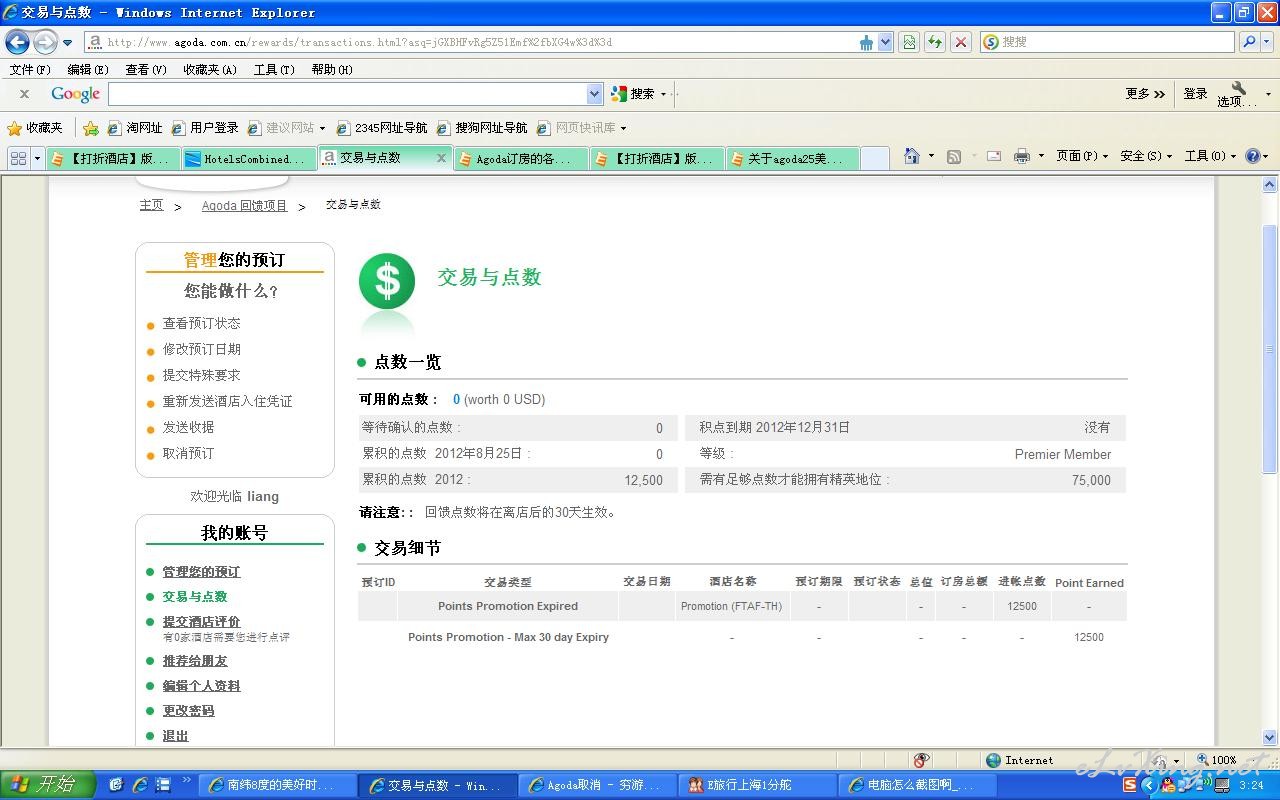Open the 收藏夹(A) menu
The width and height of the screenshot is (1280, 800).
210,70
